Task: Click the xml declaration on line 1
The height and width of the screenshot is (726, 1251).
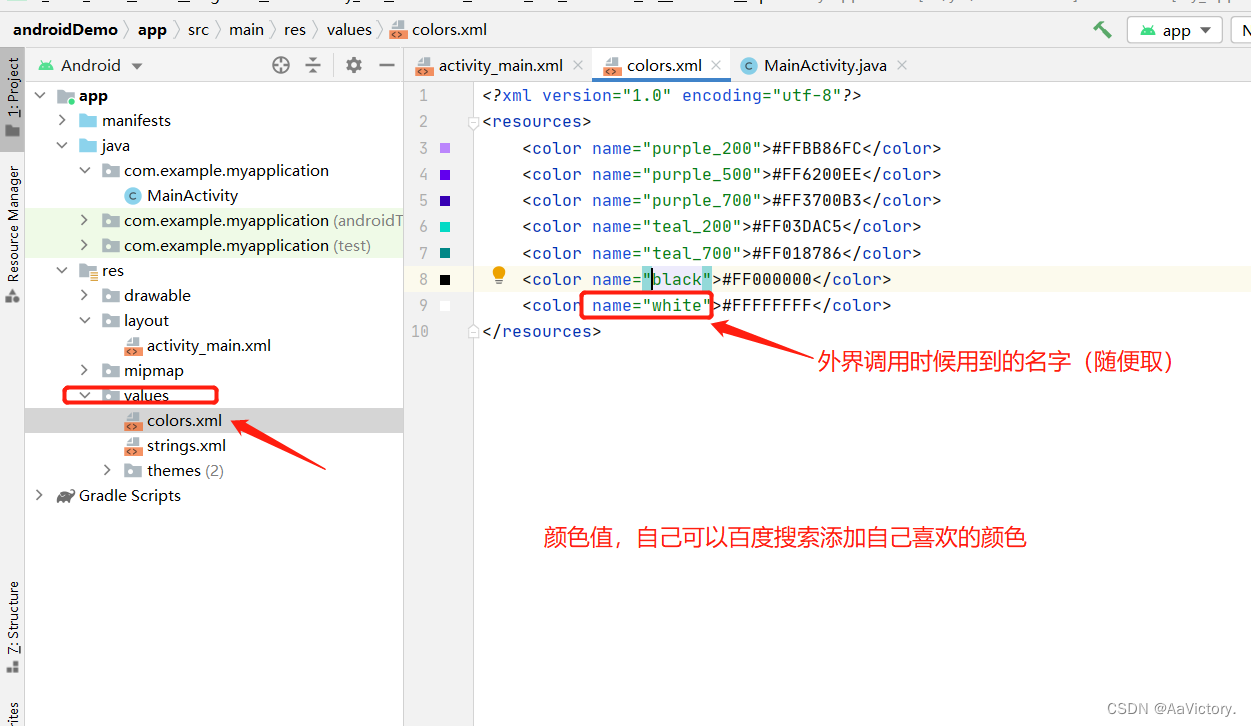Action: [672, 96]
